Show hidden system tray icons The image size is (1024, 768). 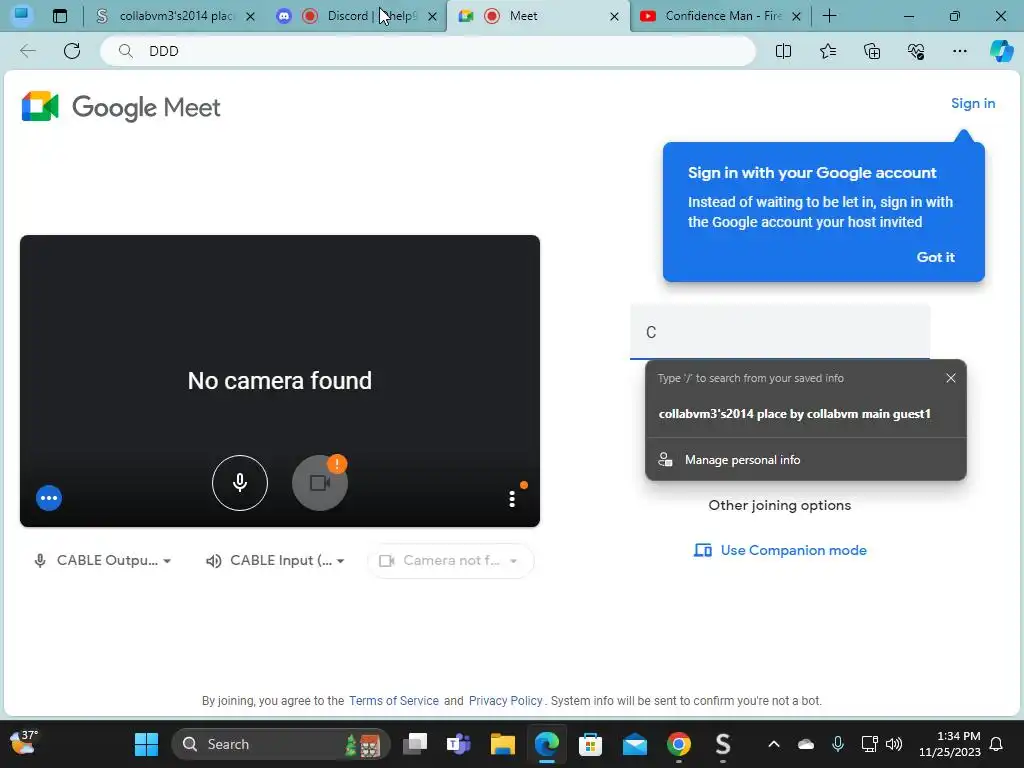774,744
